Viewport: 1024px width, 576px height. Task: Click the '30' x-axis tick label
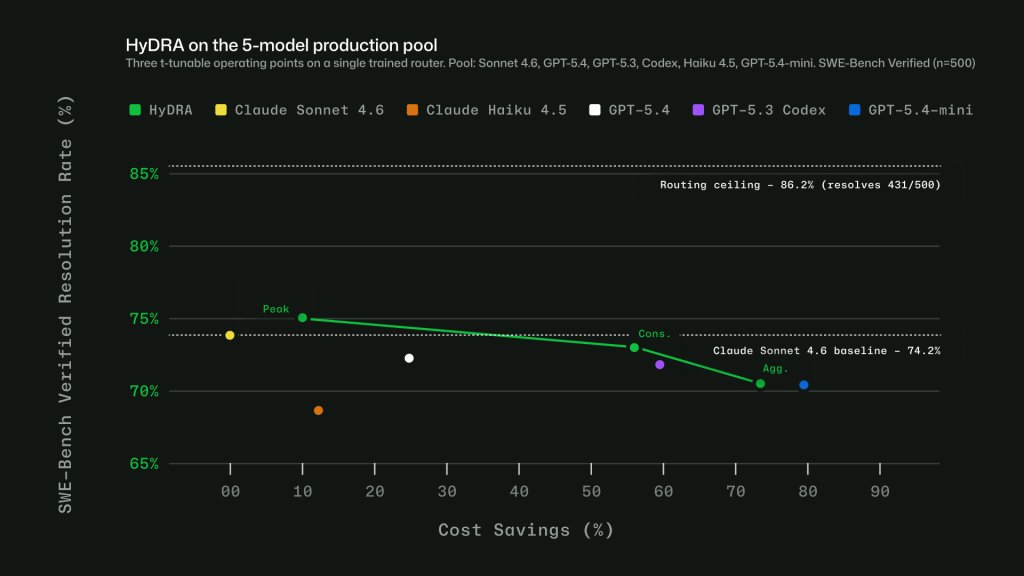(447, 492)
